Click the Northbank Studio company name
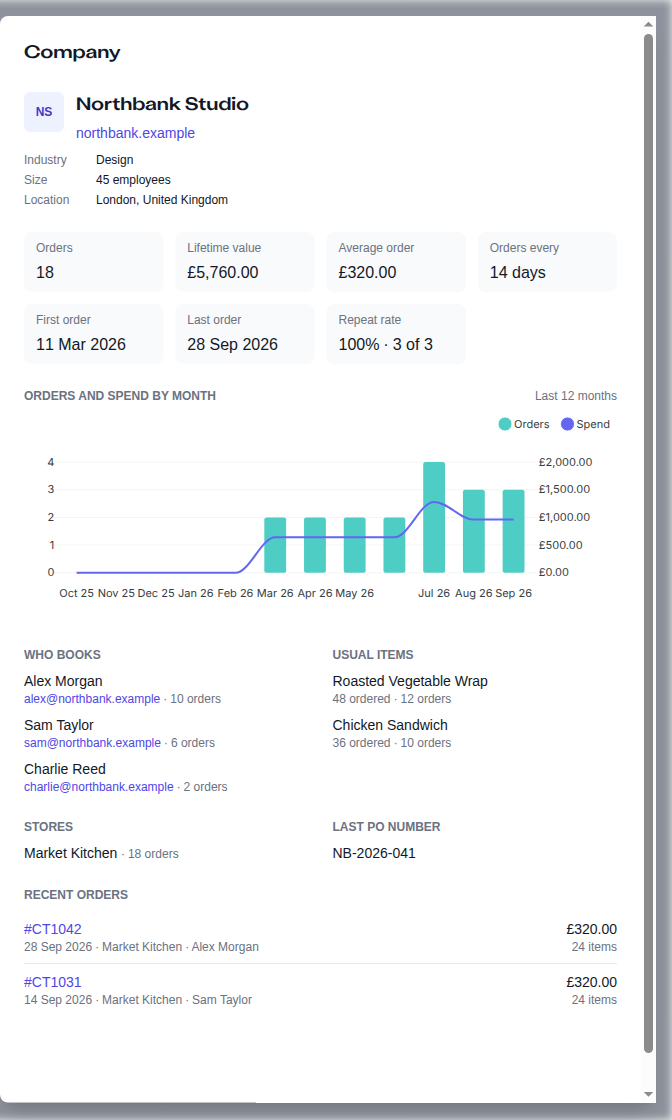672x1120 pixels. pyautogui.click(x=162, y=104)
